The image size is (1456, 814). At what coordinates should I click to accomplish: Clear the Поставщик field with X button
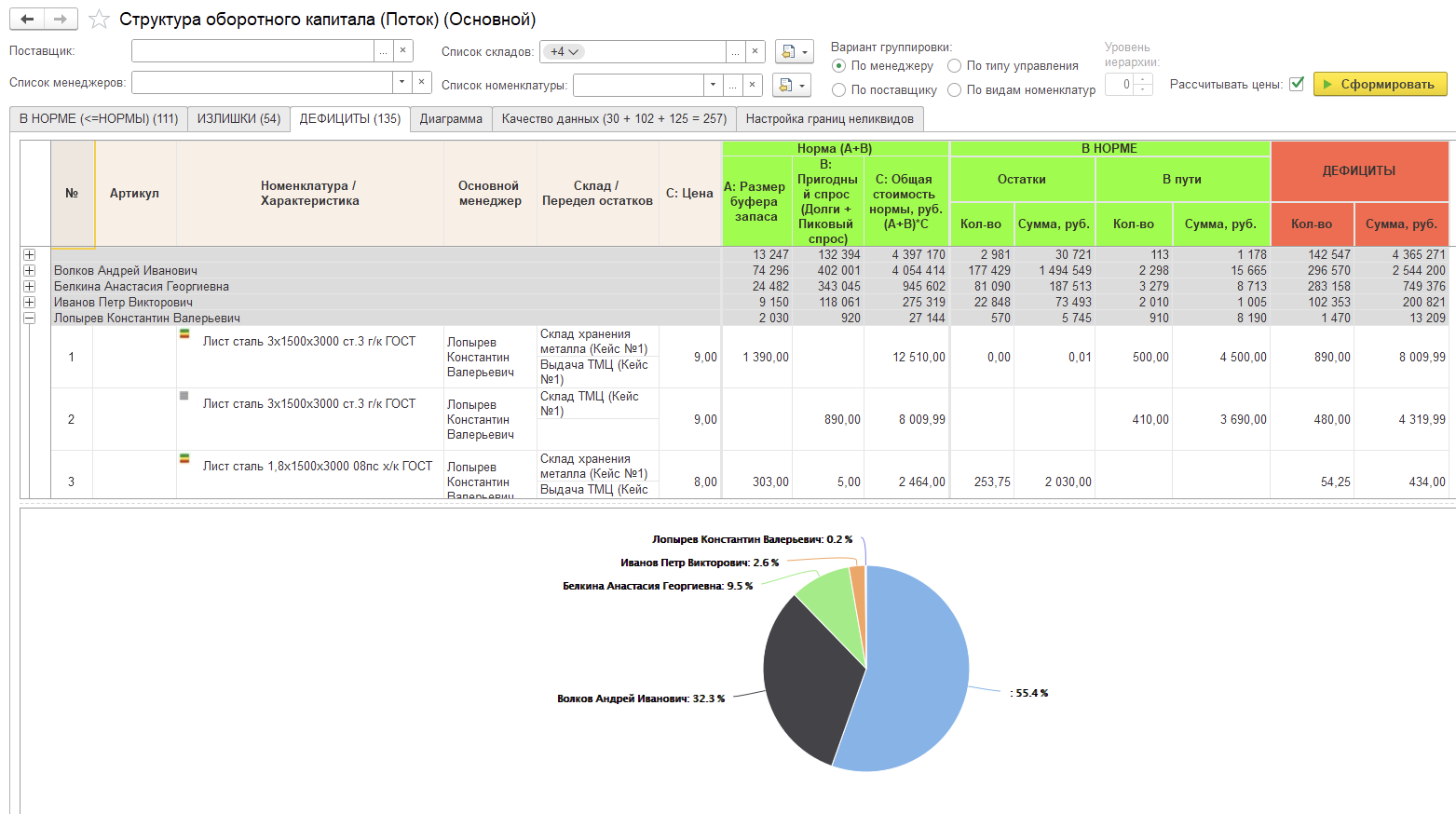coord(402,51)
